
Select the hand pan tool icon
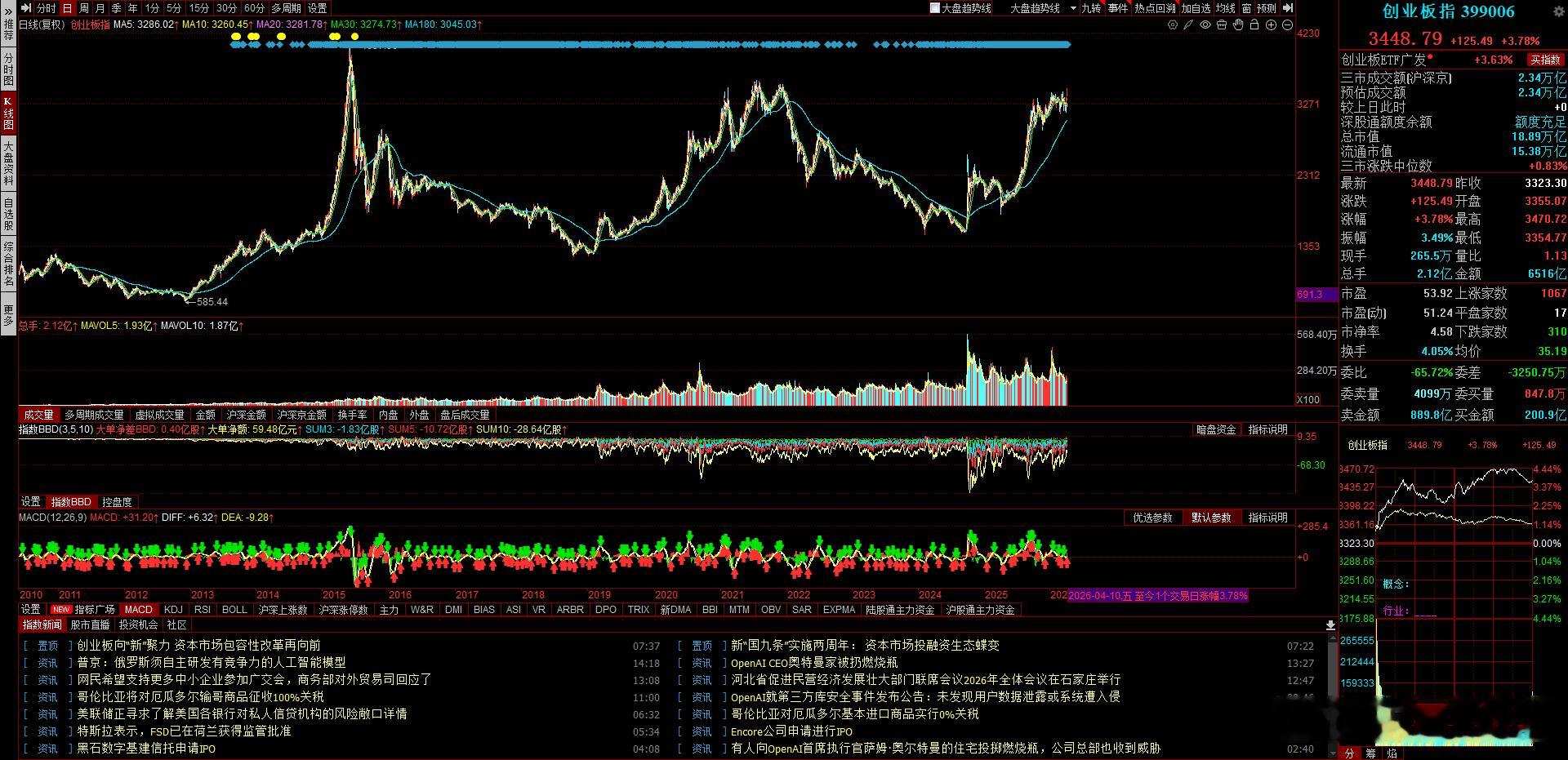(1238, 25)
